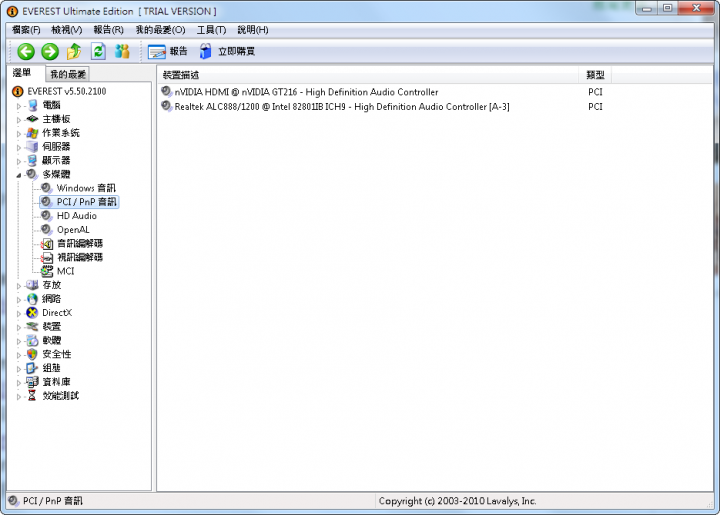720x515 pixels.
Task: Expand the 作業系統 tree node
Action: pos(19,134)
